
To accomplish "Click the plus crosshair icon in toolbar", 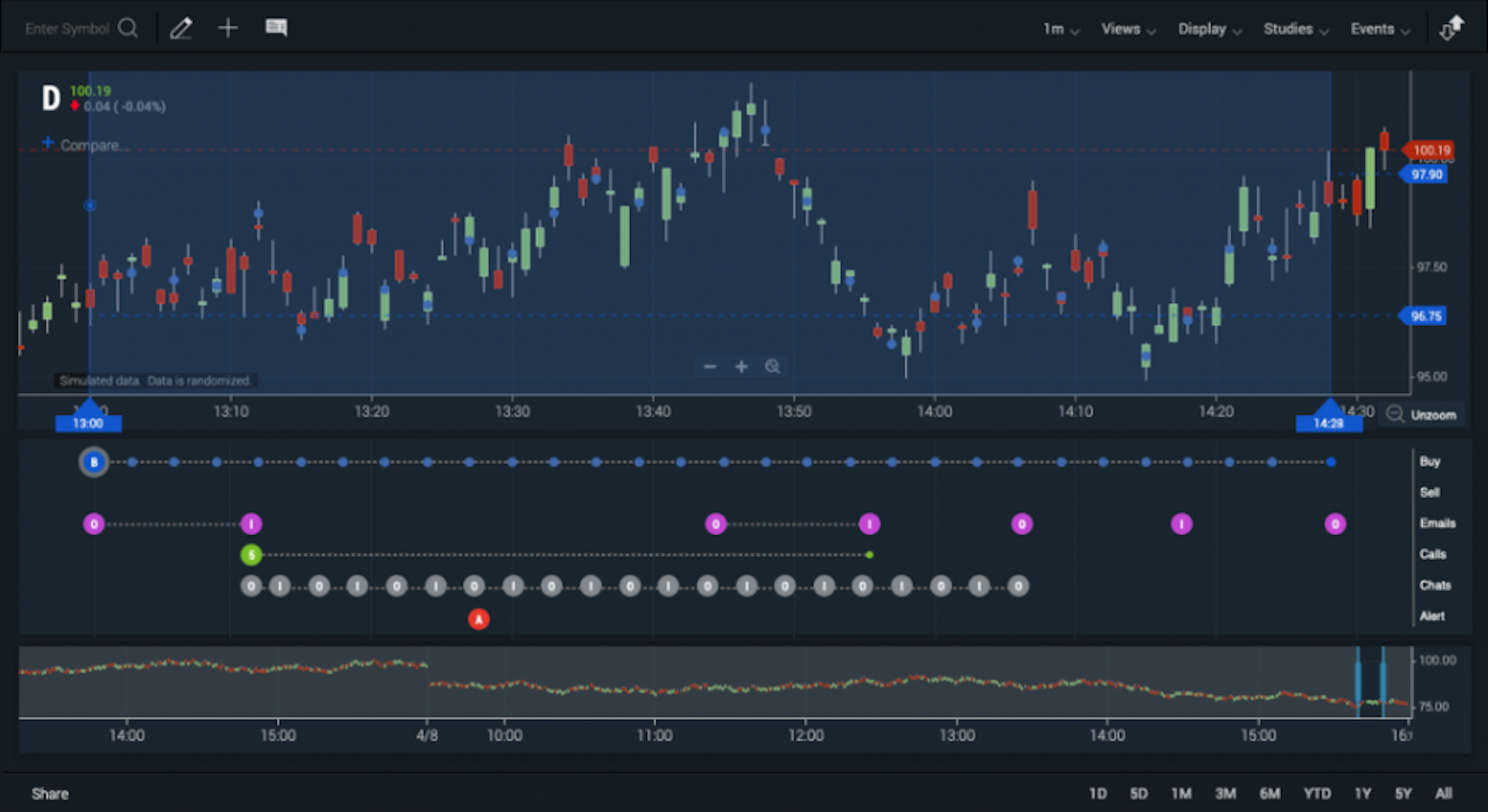I will [x=228, y=28].
